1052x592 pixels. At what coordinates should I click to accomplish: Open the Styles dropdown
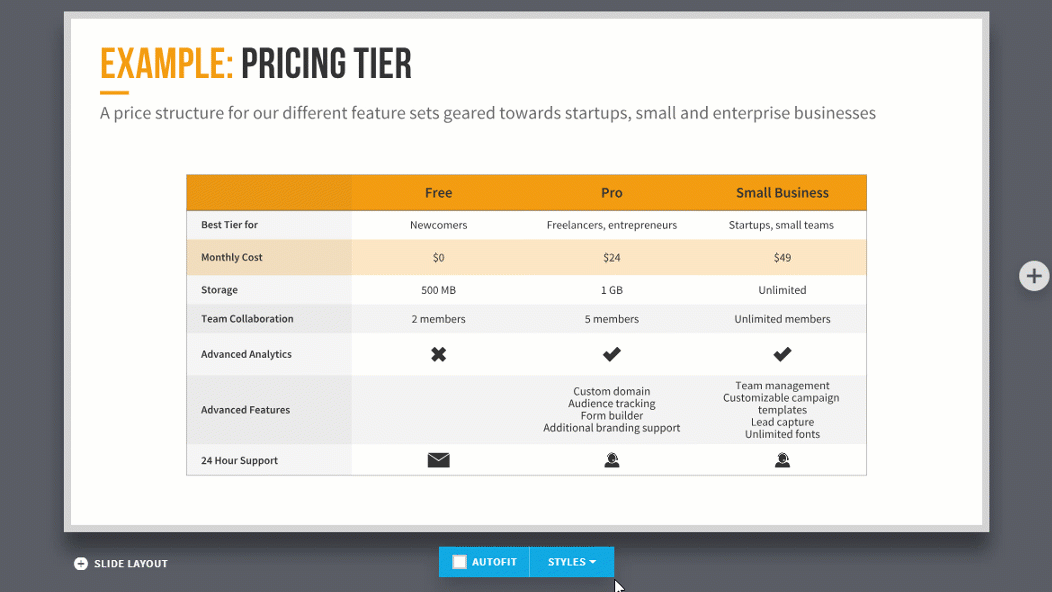coord(572,562)
